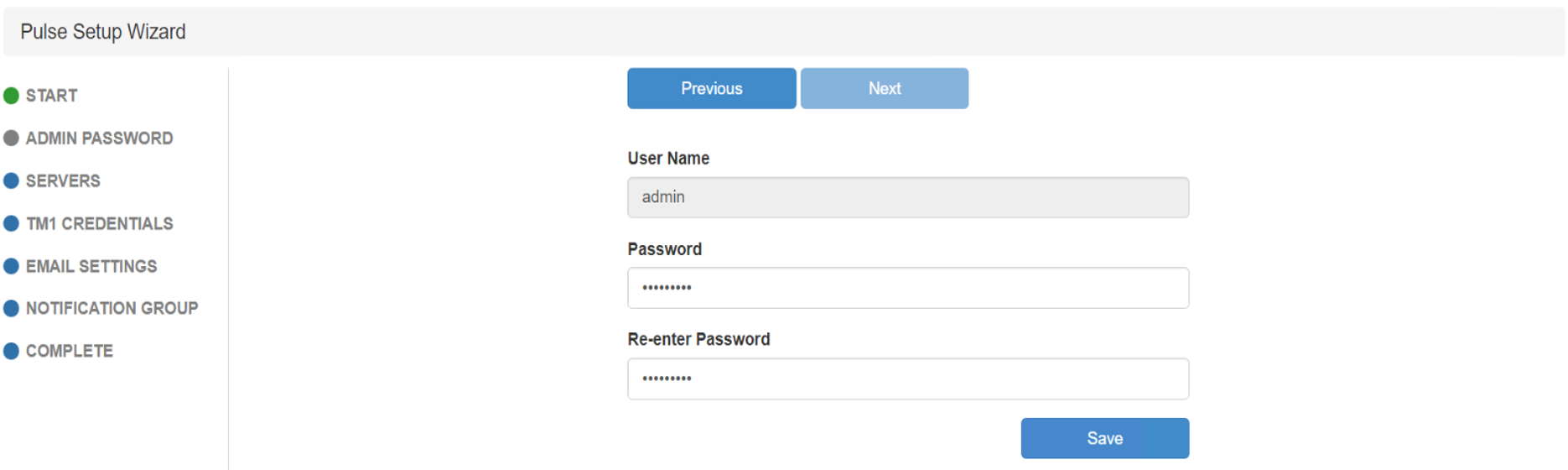
Task: Jump to TM1 CREDENTIALS step
Action: point(99,224)
